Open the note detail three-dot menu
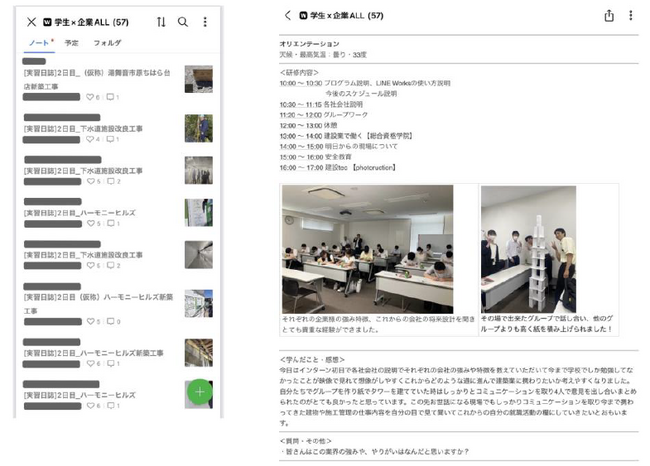The width and height of the screenshot is (650, 466). click(x=631, y=16)
